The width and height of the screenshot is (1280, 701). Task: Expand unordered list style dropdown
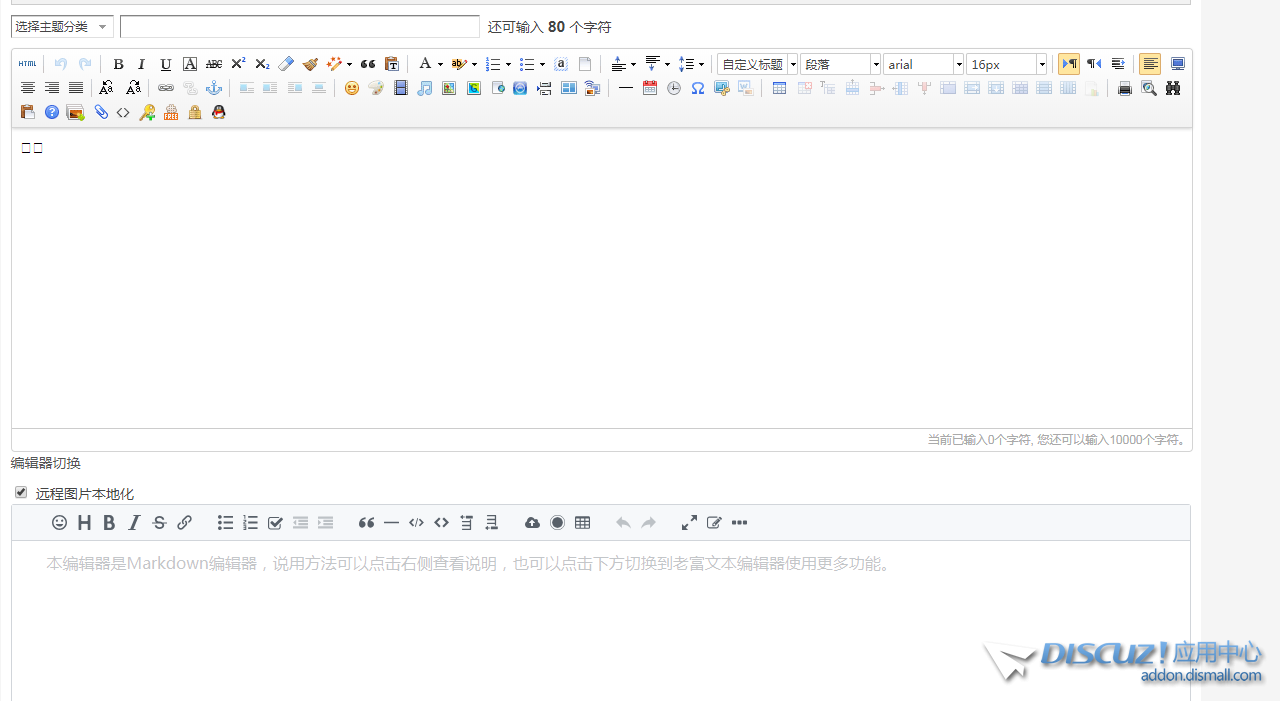[x=542, y=65]
